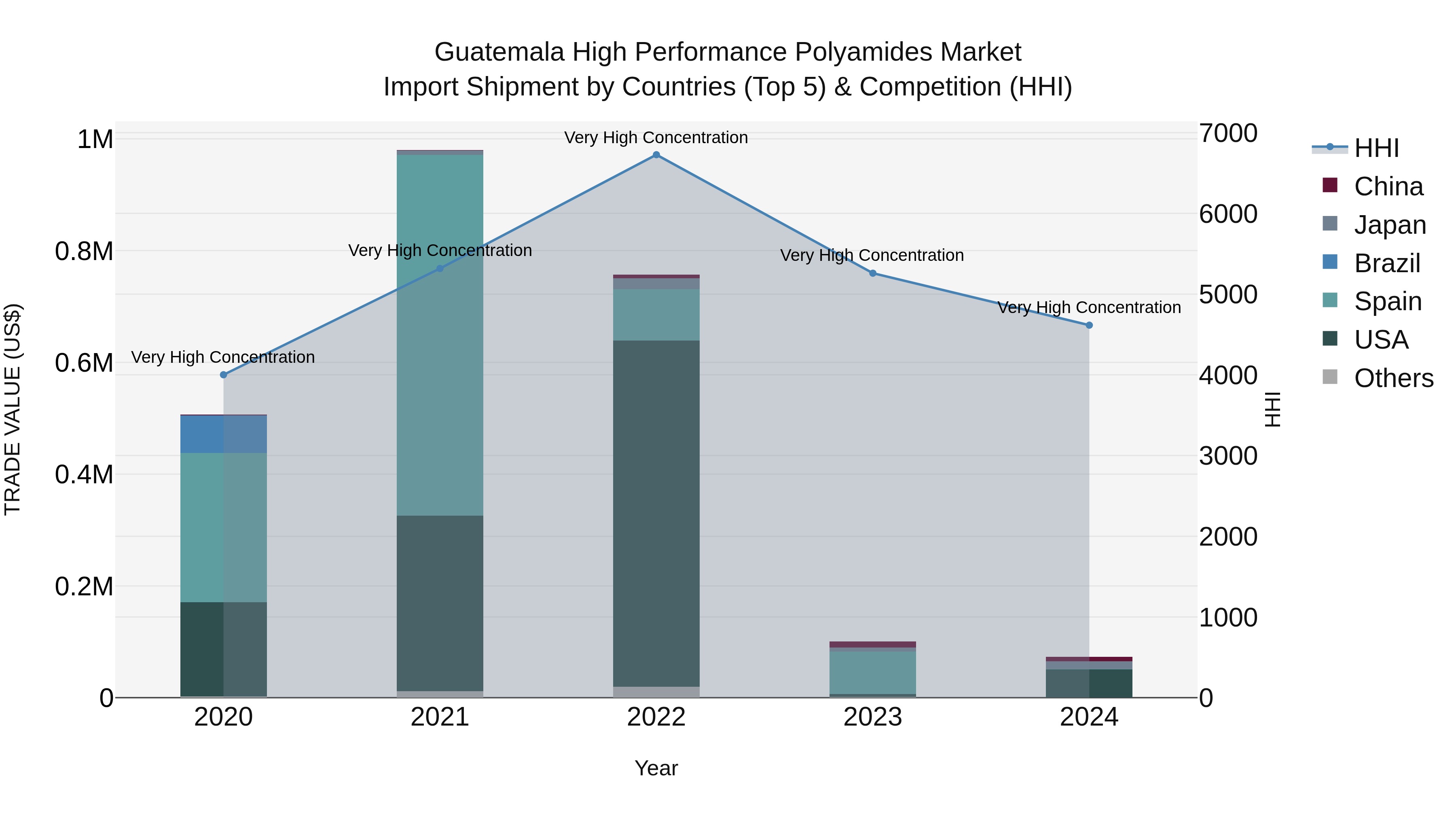1456x819 pixels.
Task: Click the 0.2M trade value tick label
Action: click(x=84, y=586)
